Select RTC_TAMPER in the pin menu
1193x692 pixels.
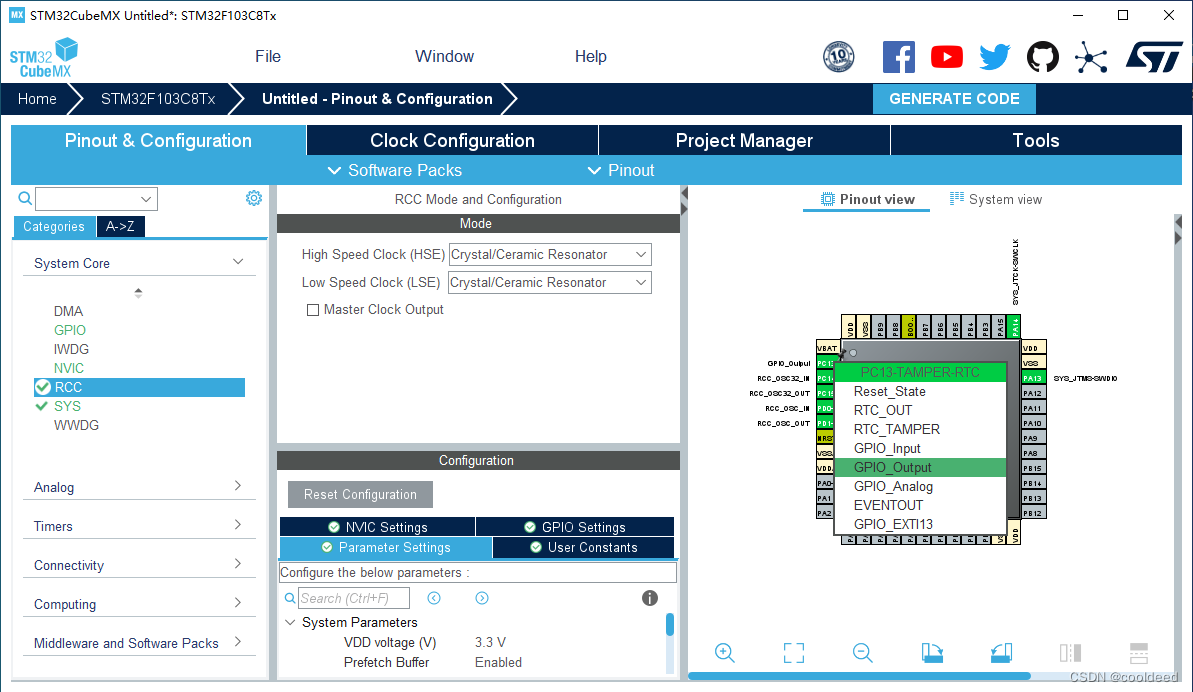[920, 429]
